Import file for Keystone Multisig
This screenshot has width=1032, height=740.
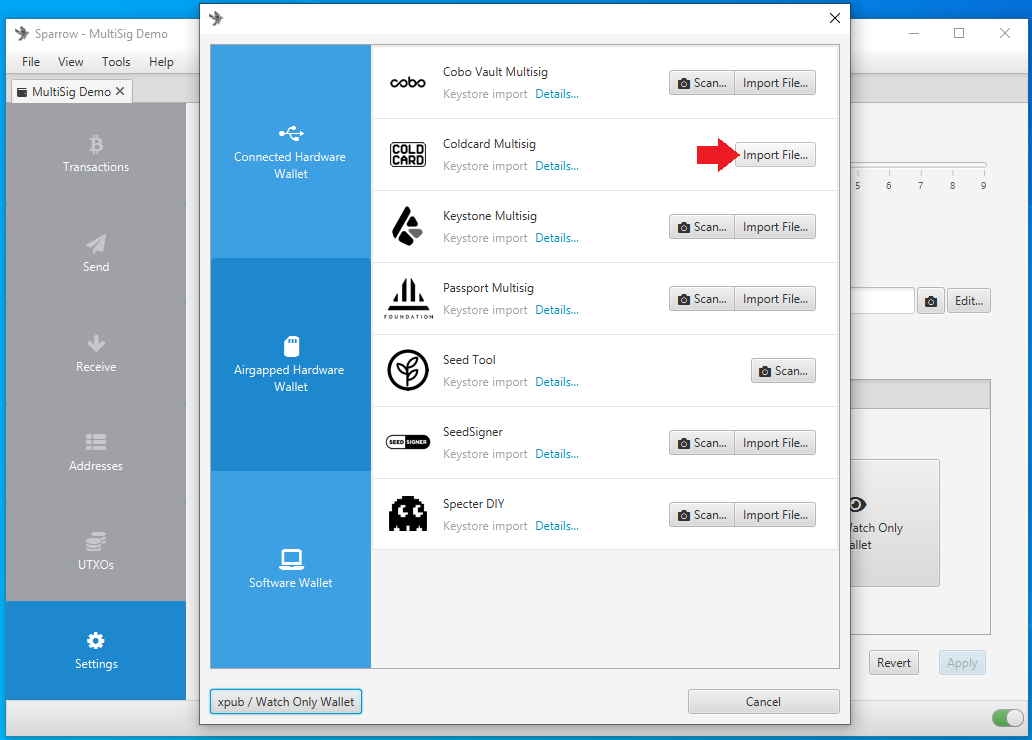click(775, 226)
